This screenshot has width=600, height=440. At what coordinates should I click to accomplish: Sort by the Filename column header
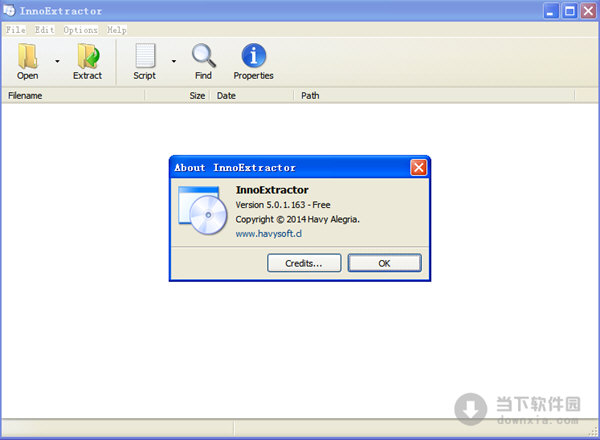pos(73,96)
